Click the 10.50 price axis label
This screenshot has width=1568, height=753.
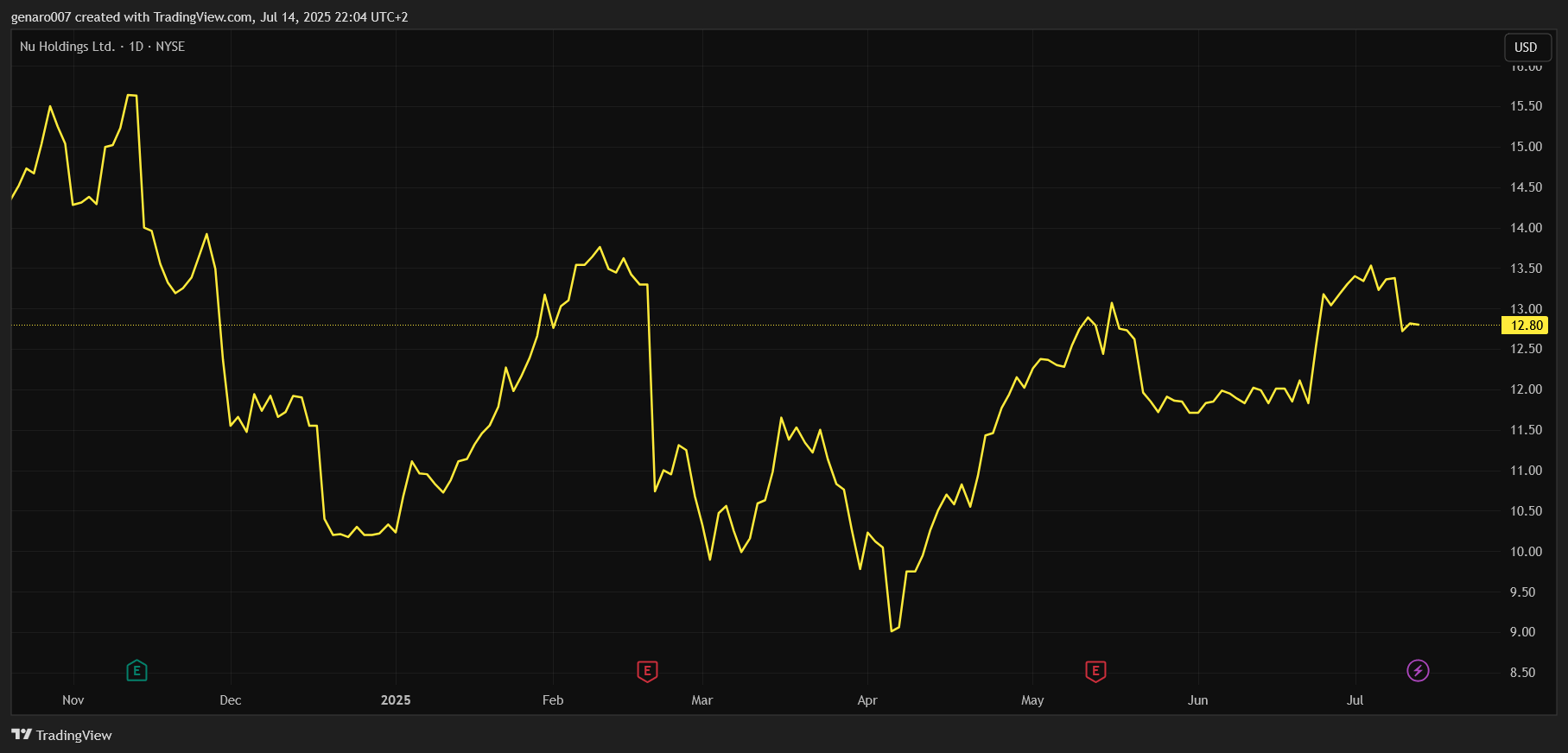1526,511
